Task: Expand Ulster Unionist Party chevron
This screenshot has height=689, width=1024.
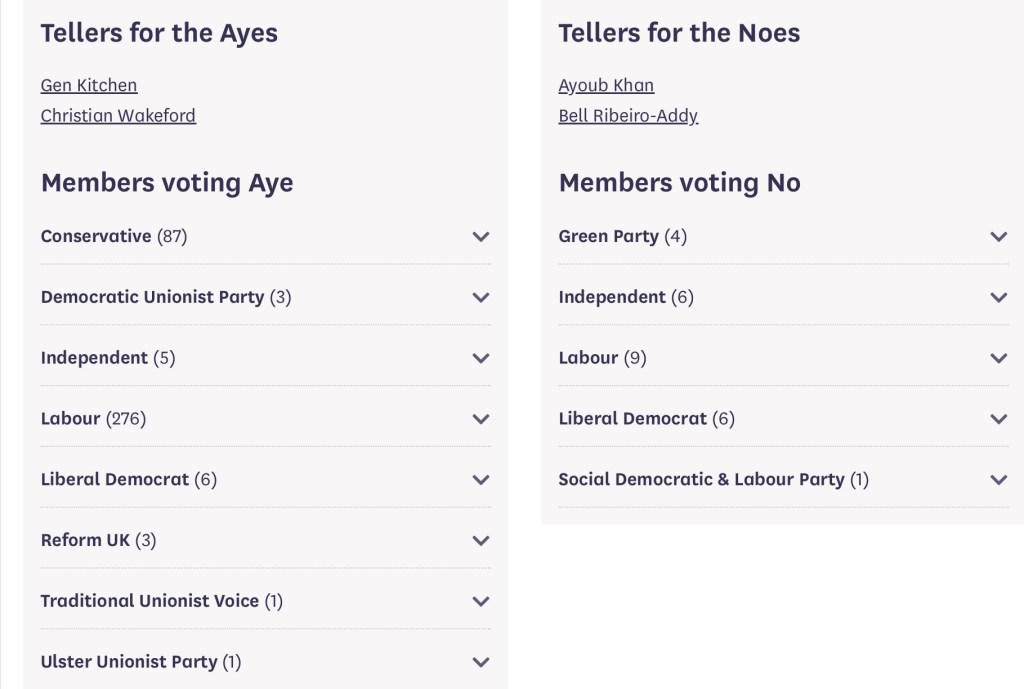Action: pyautogui.click(x=481, y=662)
